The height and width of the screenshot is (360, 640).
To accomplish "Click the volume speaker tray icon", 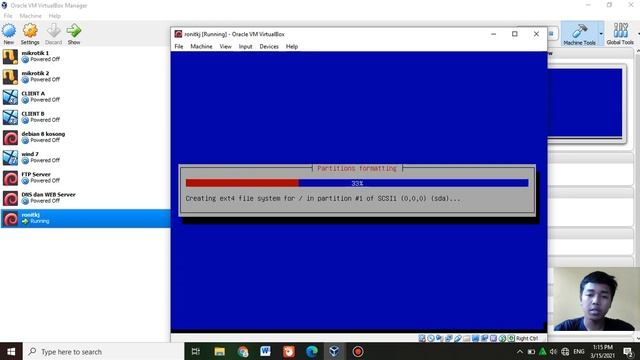I will pos(553,351).
